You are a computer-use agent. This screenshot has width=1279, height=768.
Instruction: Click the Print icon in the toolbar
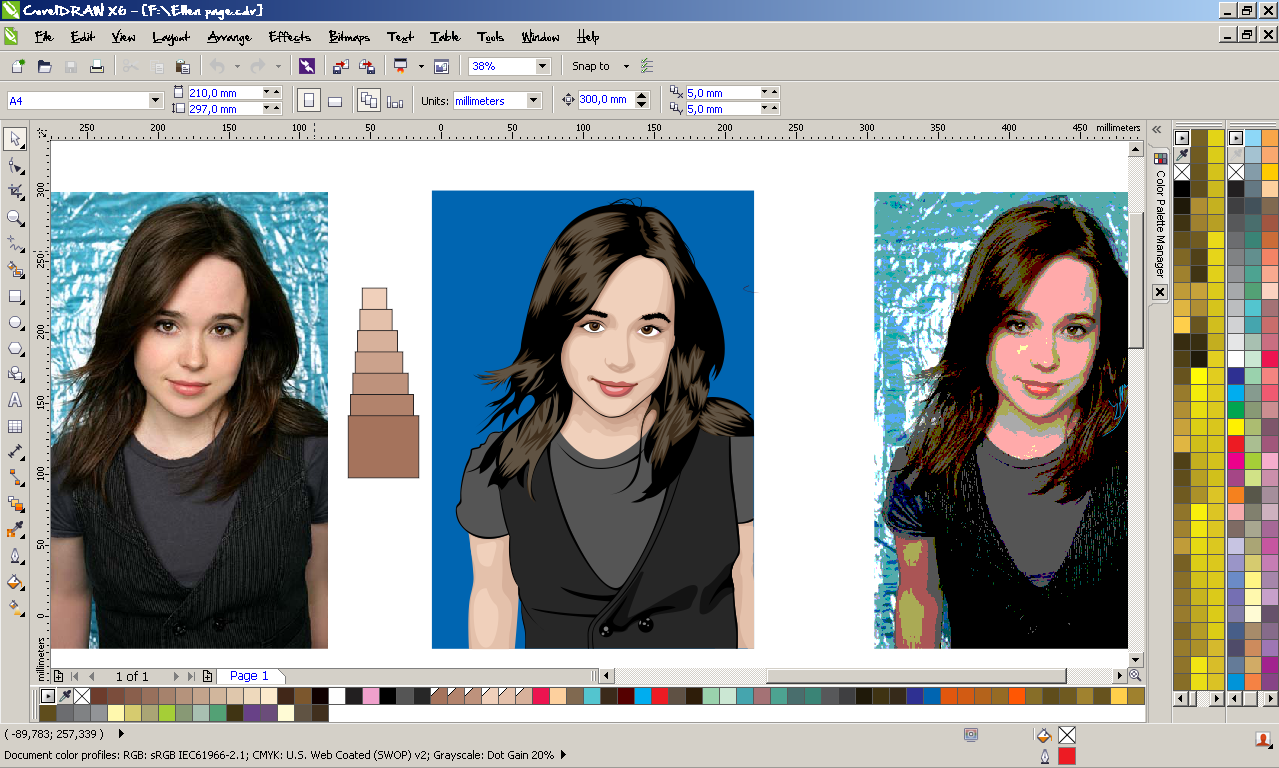(97, 67)
